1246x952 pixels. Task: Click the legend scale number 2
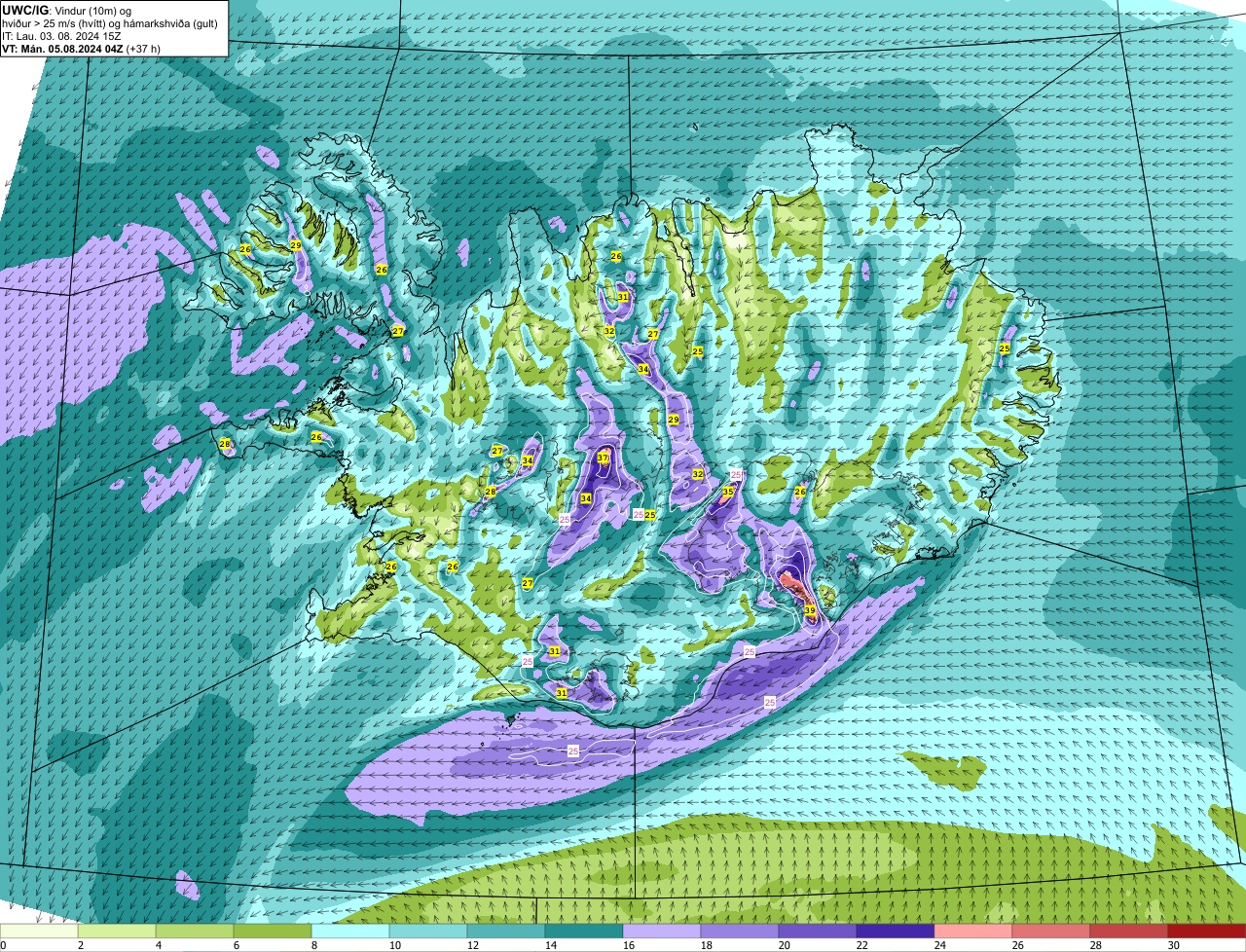(81, 945)
